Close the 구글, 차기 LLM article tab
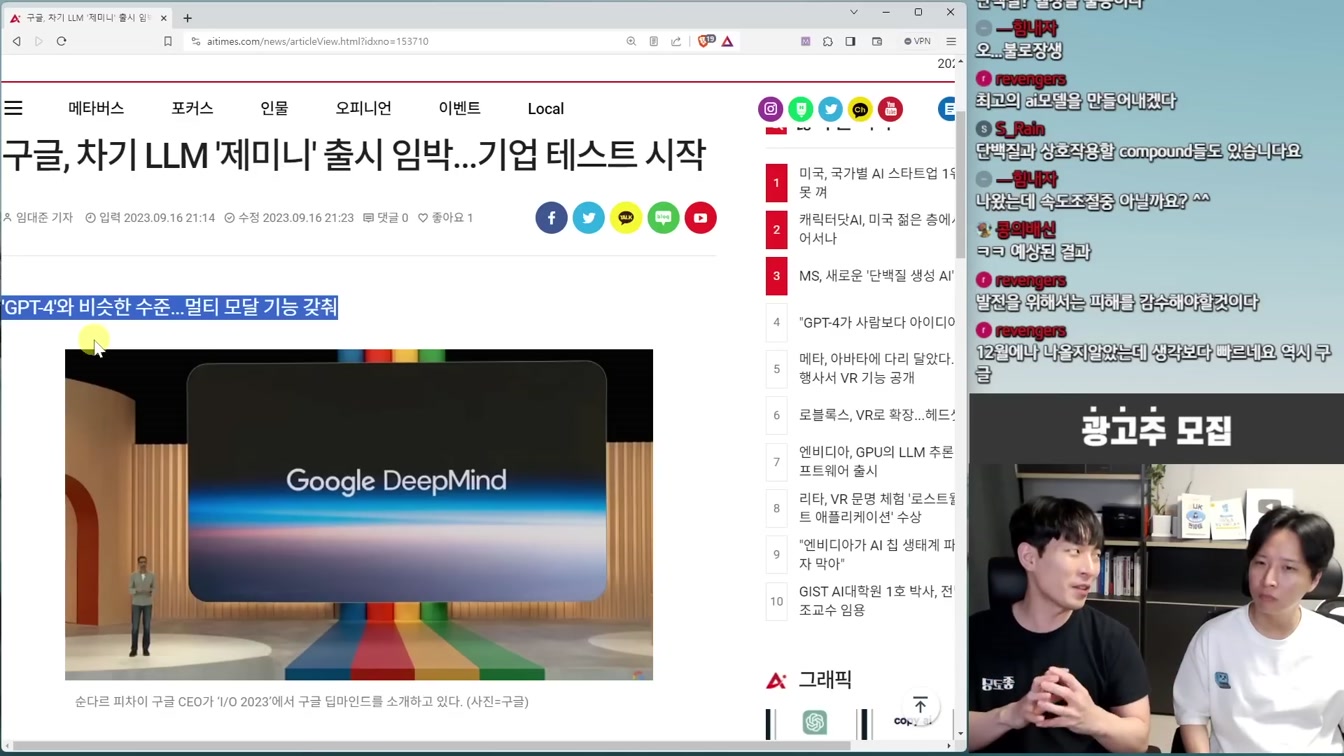The width and height of the screenshot is (1344, 756). pyautogui.click(x=164, y=18)
